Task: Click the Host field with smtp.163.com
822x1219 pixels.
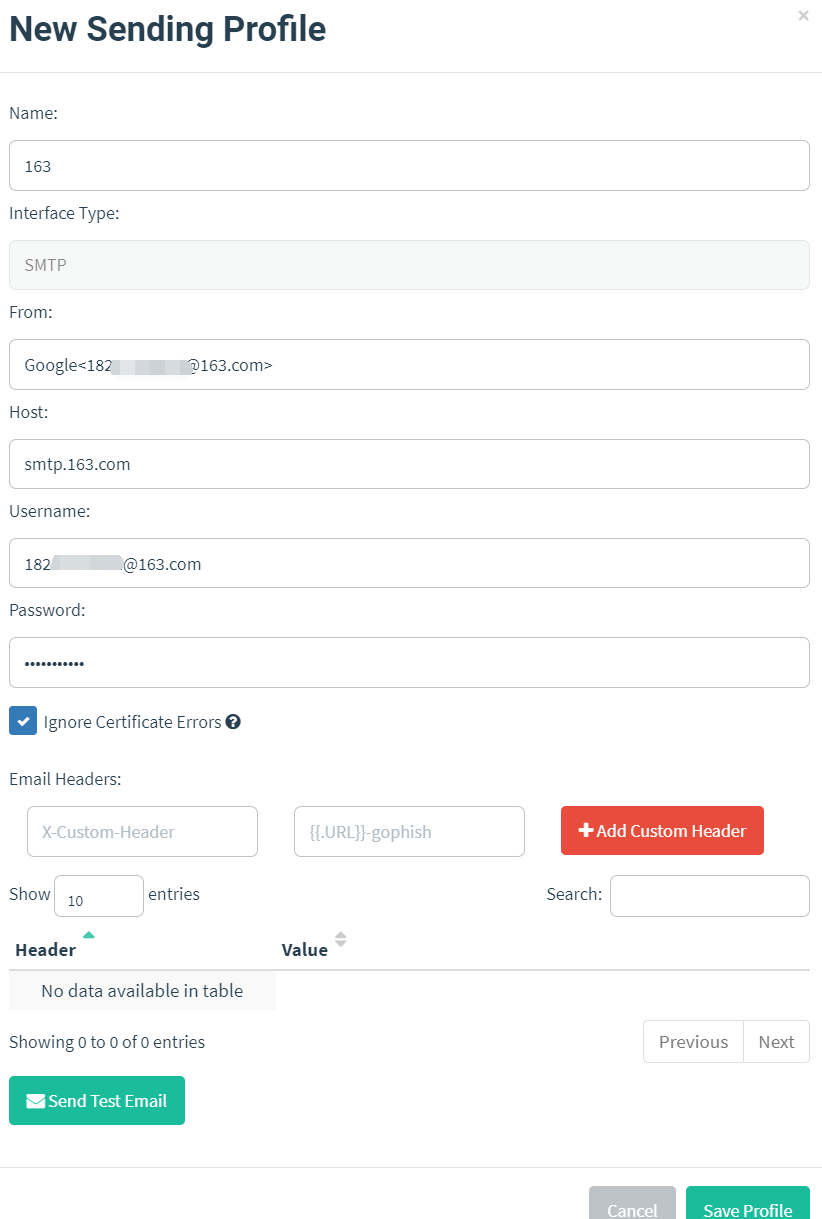Action: [409, 464]
